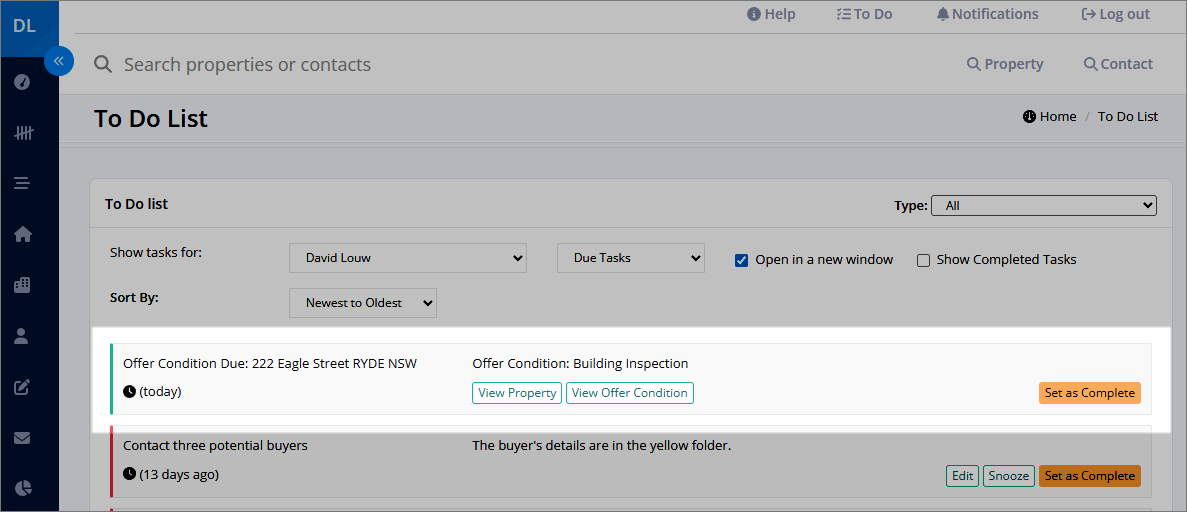Image resolution: width=1187 pixels, height=512 pixels.
Task: Click the View Offer Condition button
Action: 630,393
